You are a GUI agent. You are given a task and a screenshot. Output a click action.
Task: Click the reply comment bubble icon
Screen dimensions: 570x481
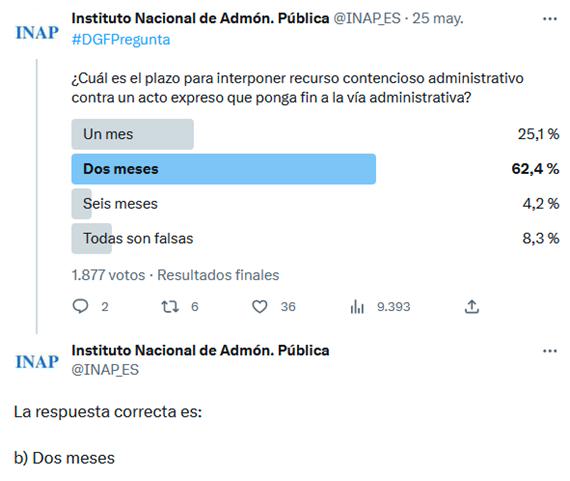click(x=80, y=306)
